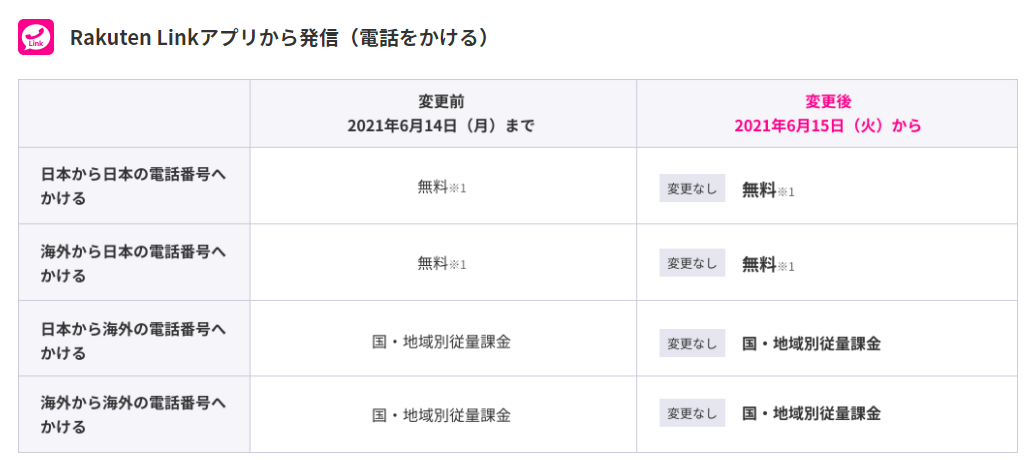This screenshot has height=460, width=1025.
Task: Select the 変更前 2021年6月14日 column header
Action: click(x=443, y=114)
